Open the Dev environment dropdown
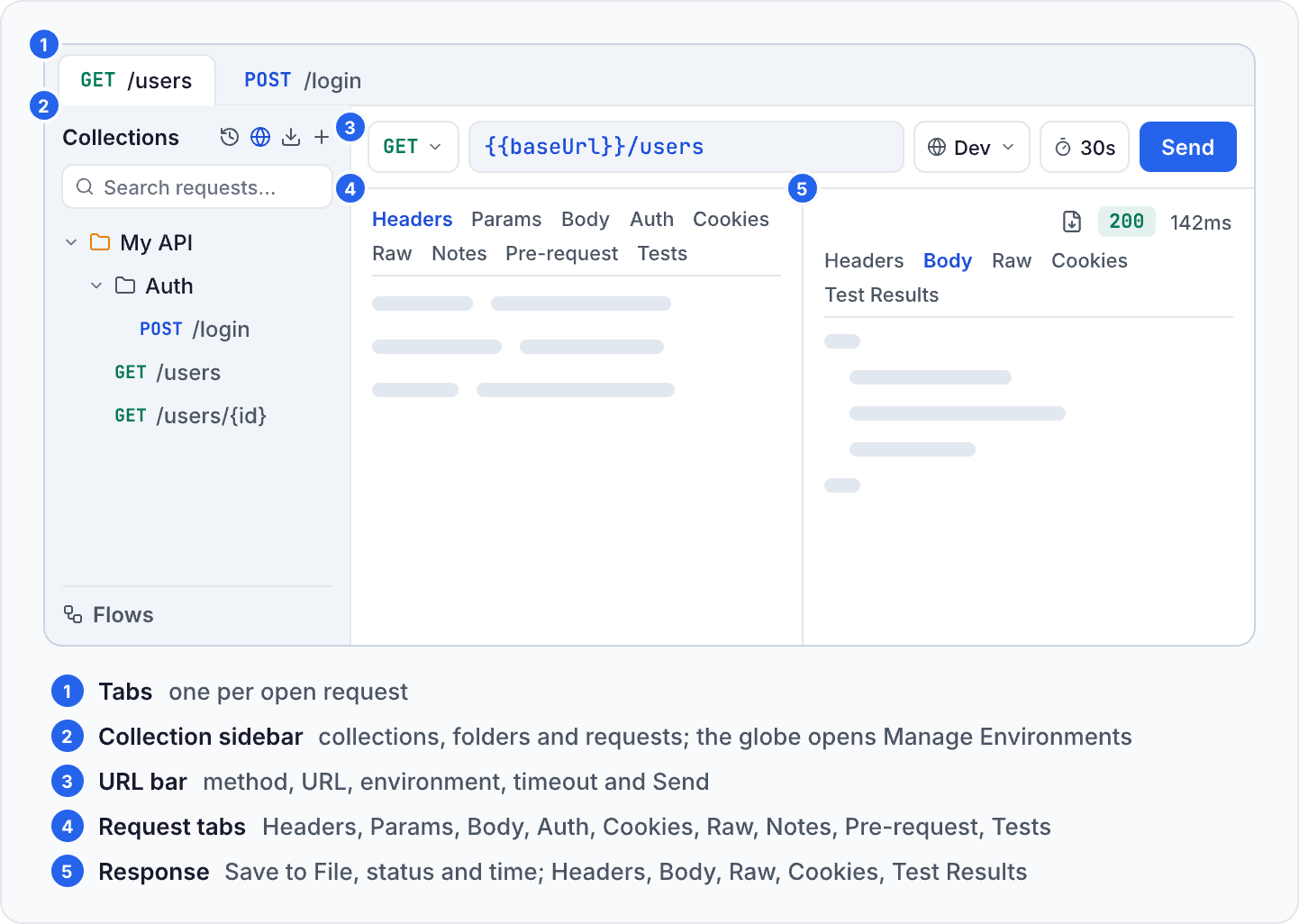Image resolution: width=1299 pixels, height=924 pixels. click(972, 147)
